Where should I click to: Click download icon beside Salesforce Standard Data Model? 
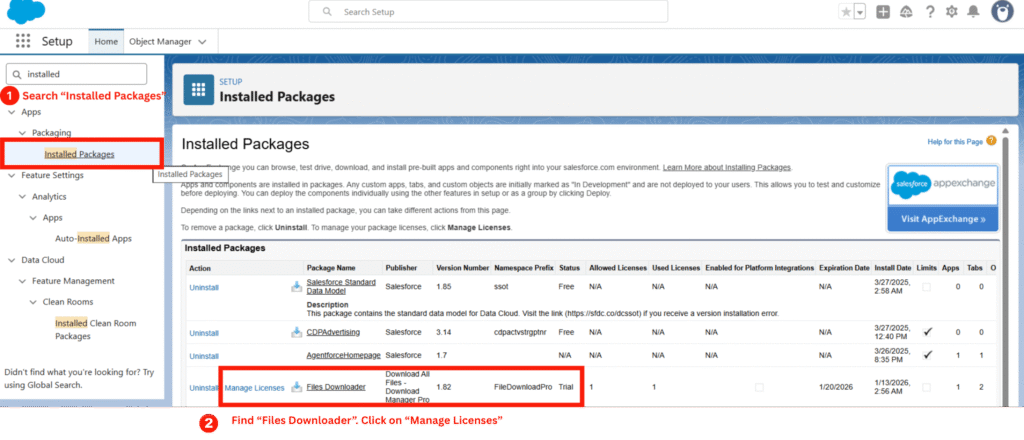click(296, 287)
